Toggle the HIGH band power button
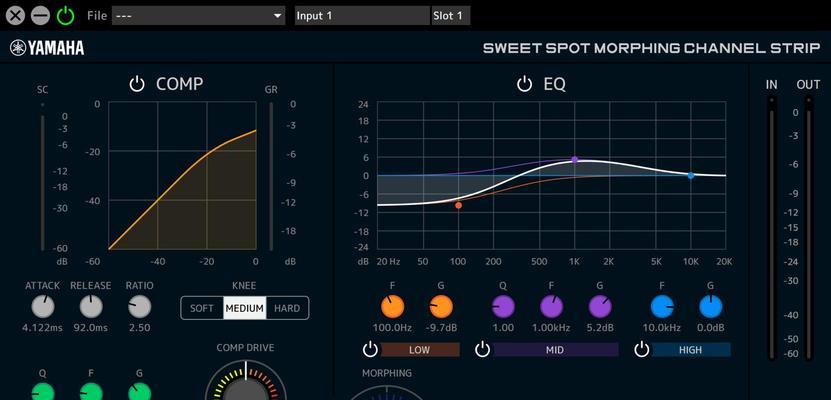831x400 pixels. click(641, 350)
